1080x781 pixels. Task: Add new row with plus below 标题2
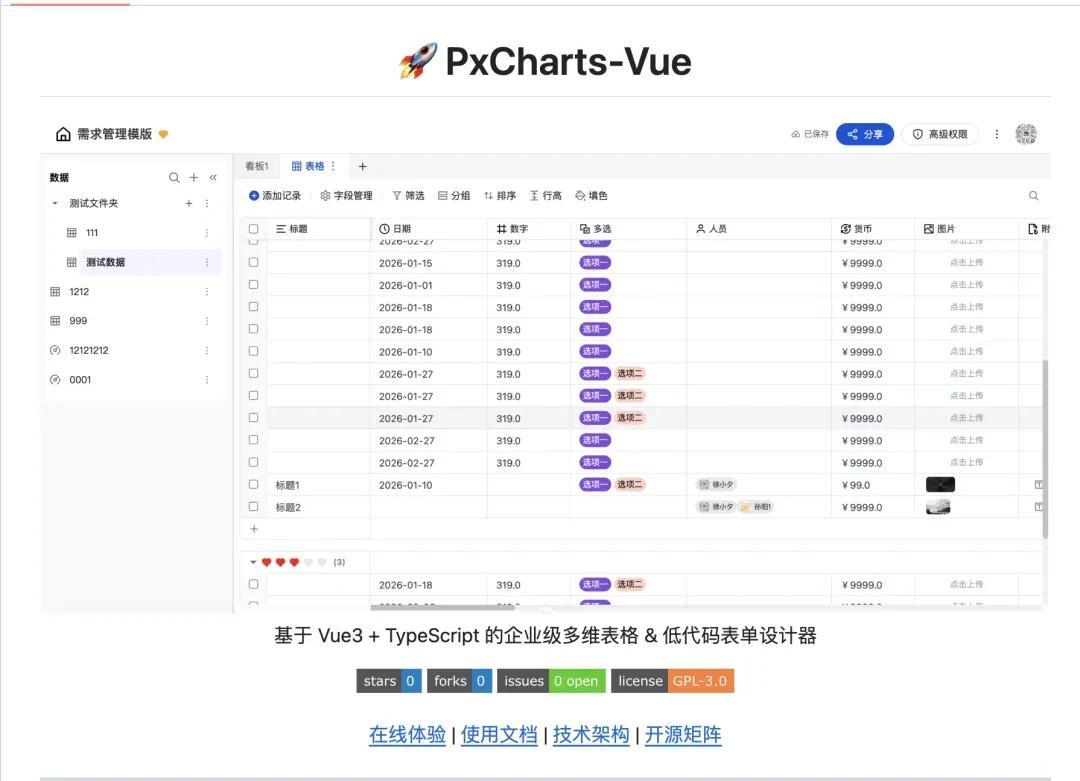point(254,529)
